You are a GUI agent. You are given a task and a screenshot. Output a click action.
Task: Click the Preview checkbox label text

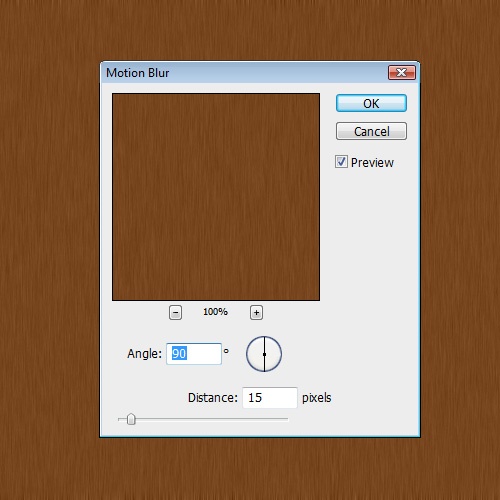372,163
